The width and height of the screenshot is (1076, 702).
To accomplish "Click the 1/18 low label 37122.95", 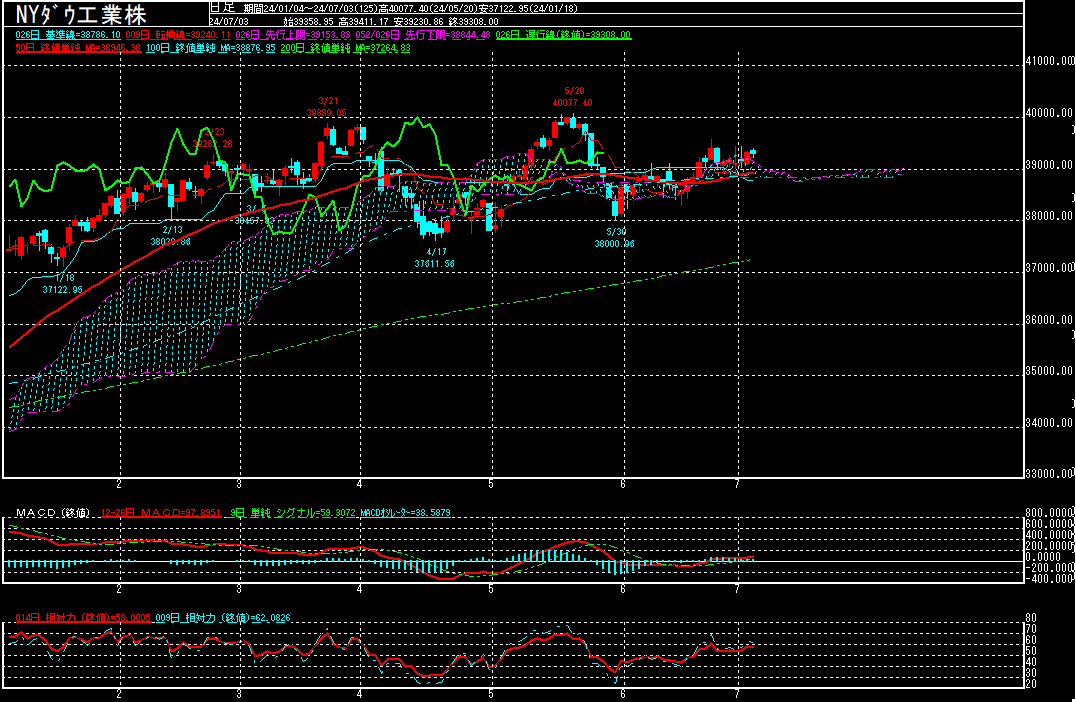I will (x=62, y=290).
